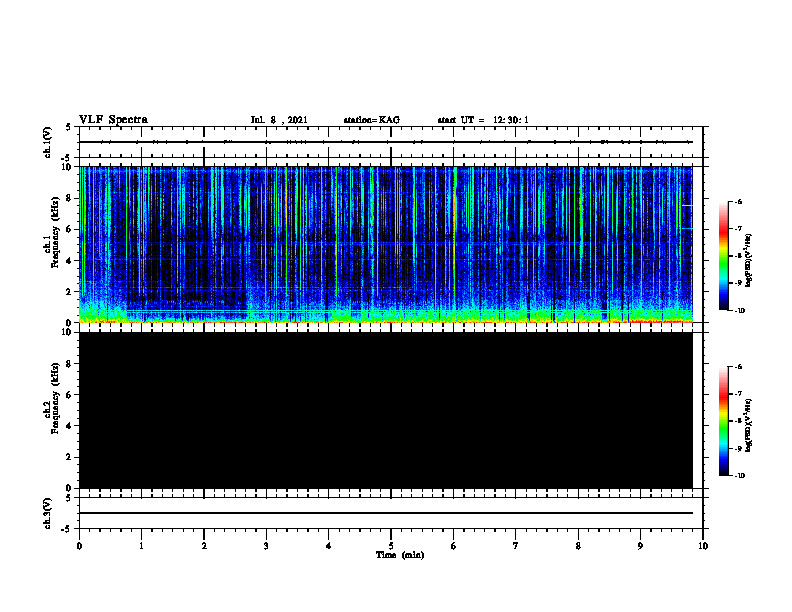Screen dimensions: 792x612
Task: Click the "-6" value on ch.2 color scale
Action: click(737, 367)
